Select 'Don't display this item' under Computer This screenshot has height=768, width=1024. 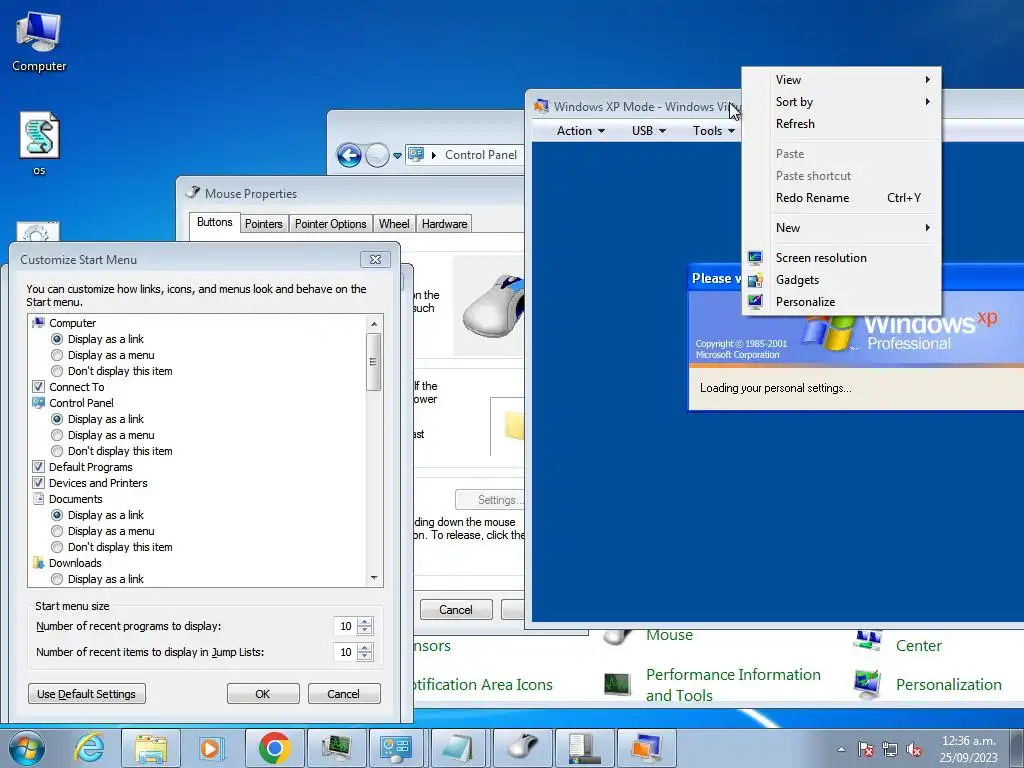(57, 371)
